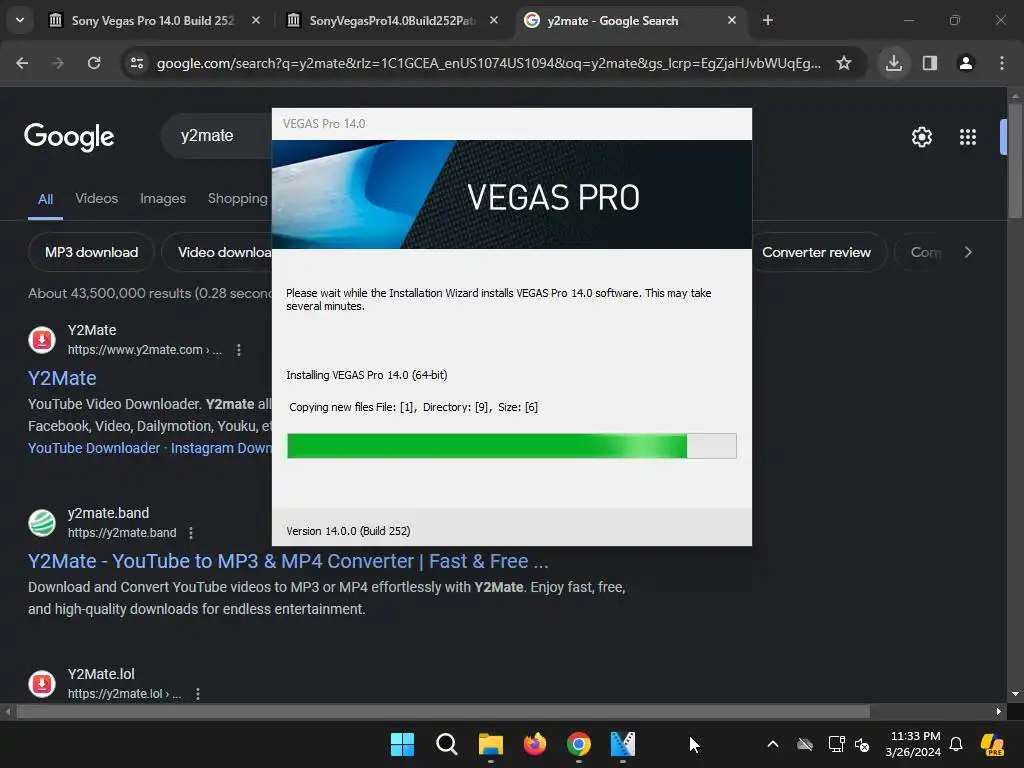Open the Y2Mate result title link
The height and width of the screenshot is (768, 1024).
[x=62, y=378]
